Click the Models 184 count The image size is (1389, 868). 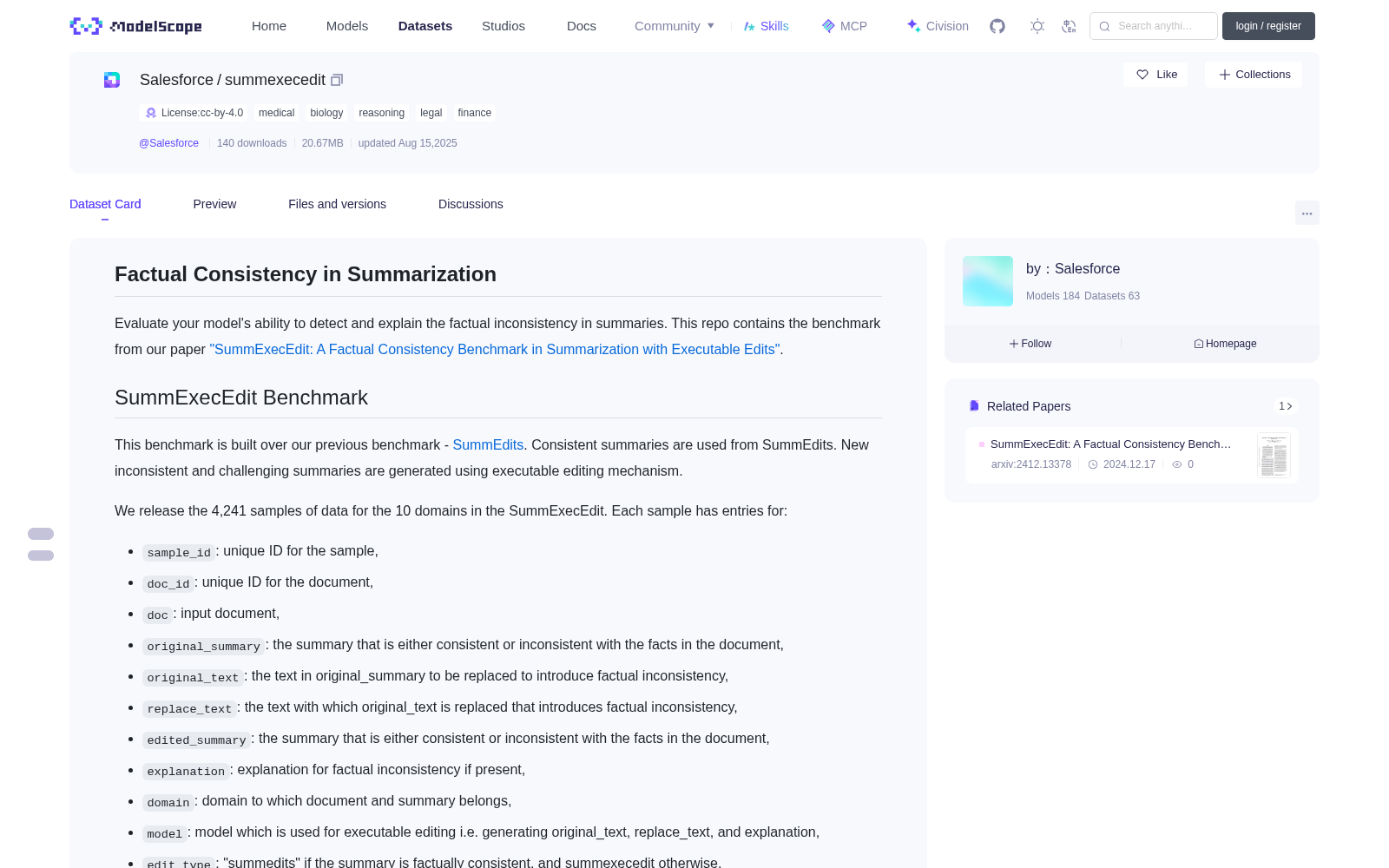tap(1053, 296)
